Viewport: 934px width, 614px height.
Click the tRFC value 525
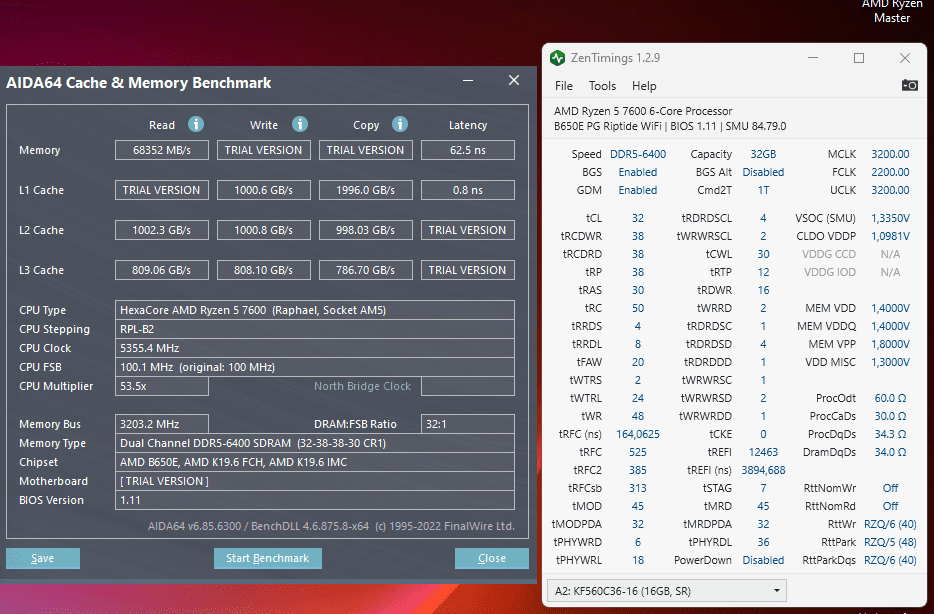(637, 452)
